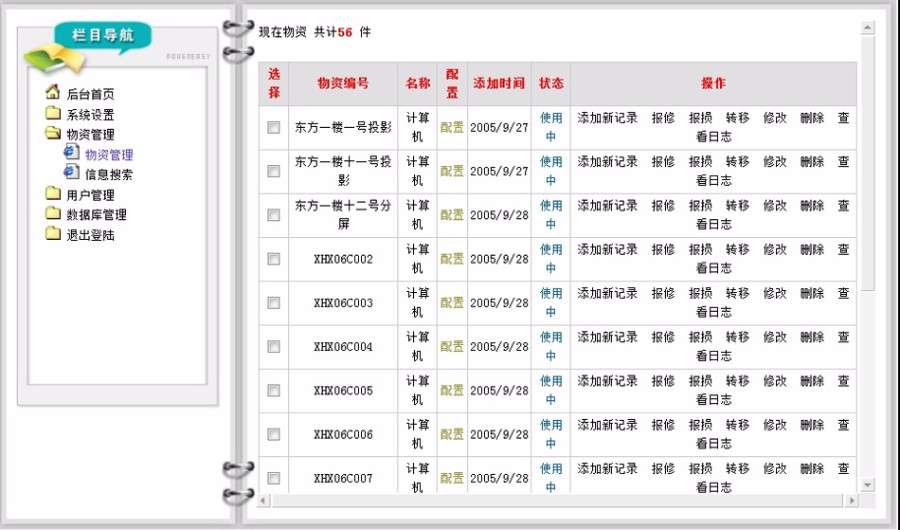
Task: Click the vertical scrollbar up arrow
Action: click(x=868, y=27)
